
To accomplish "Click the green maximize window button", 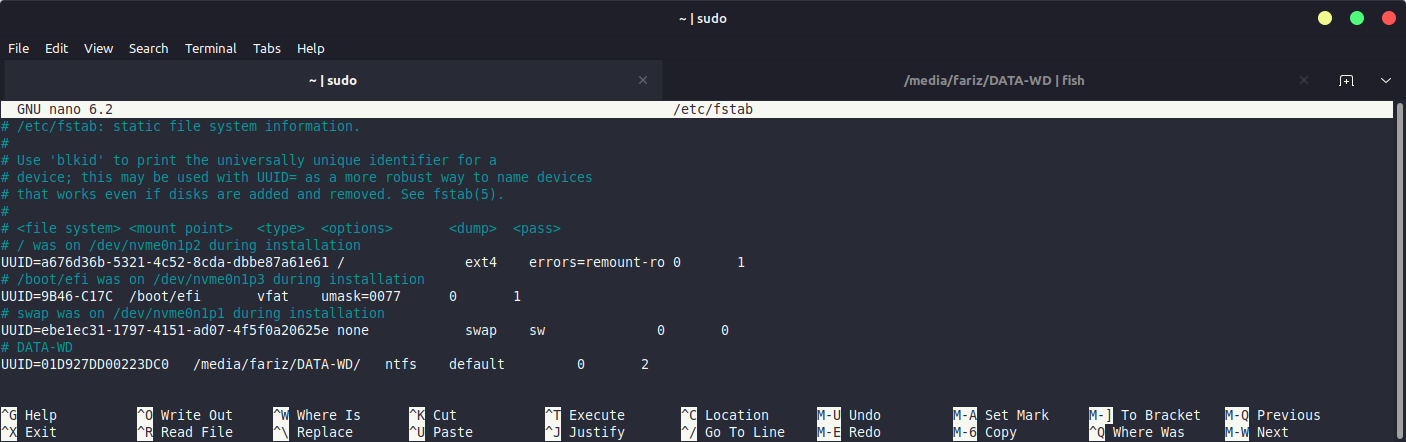I will [x=1357, y=18].
